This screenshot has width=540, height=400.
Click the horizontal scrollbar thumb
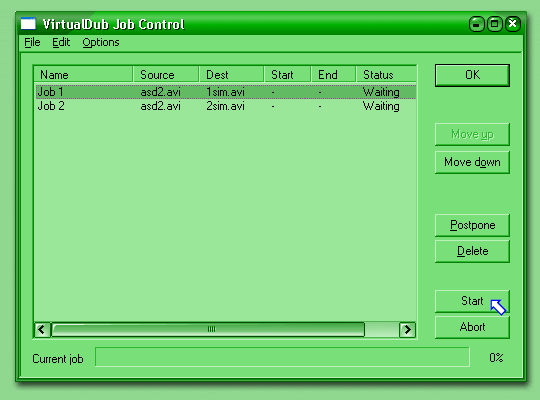pos(208,330)
